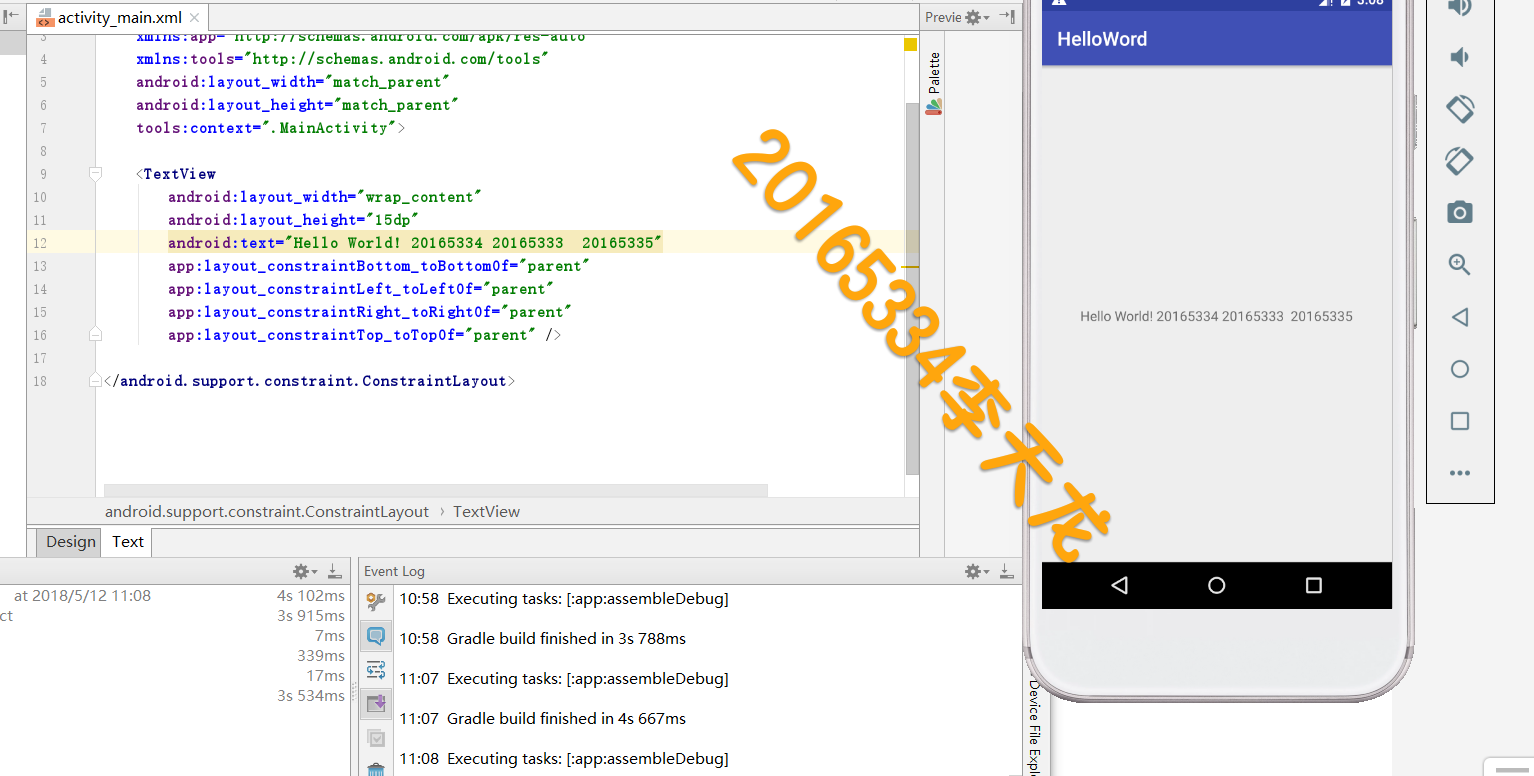Collapse the TextView tag fold marker
The image size is (1534, 776).
pos(95,174)
